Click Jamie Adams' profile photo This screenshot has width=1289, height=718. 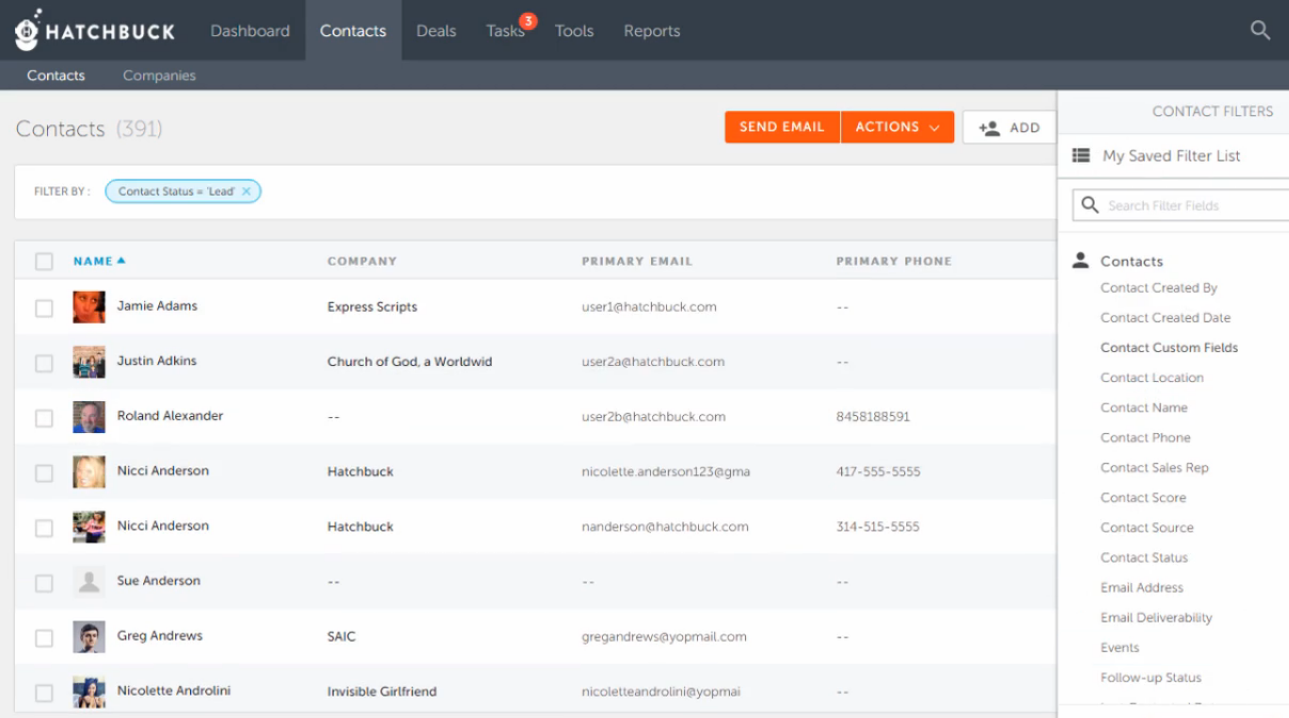[89, 307]
